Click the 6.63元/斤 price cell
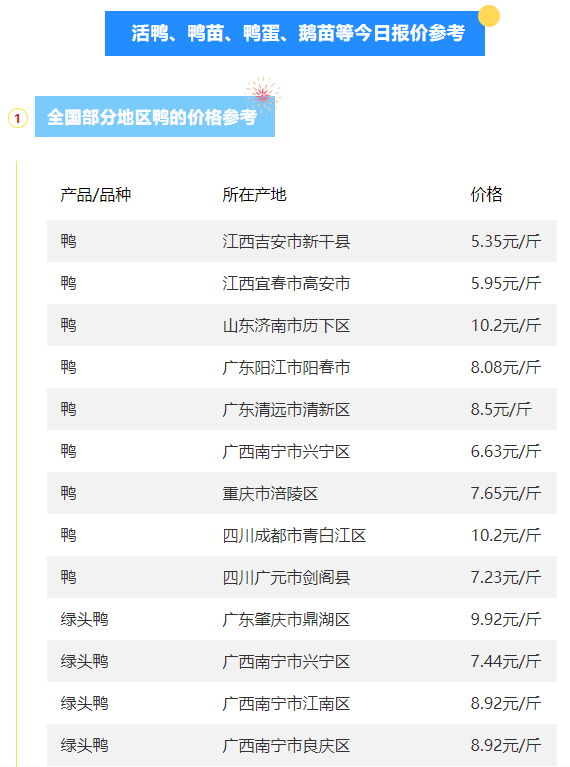 [x=505, y=451]
